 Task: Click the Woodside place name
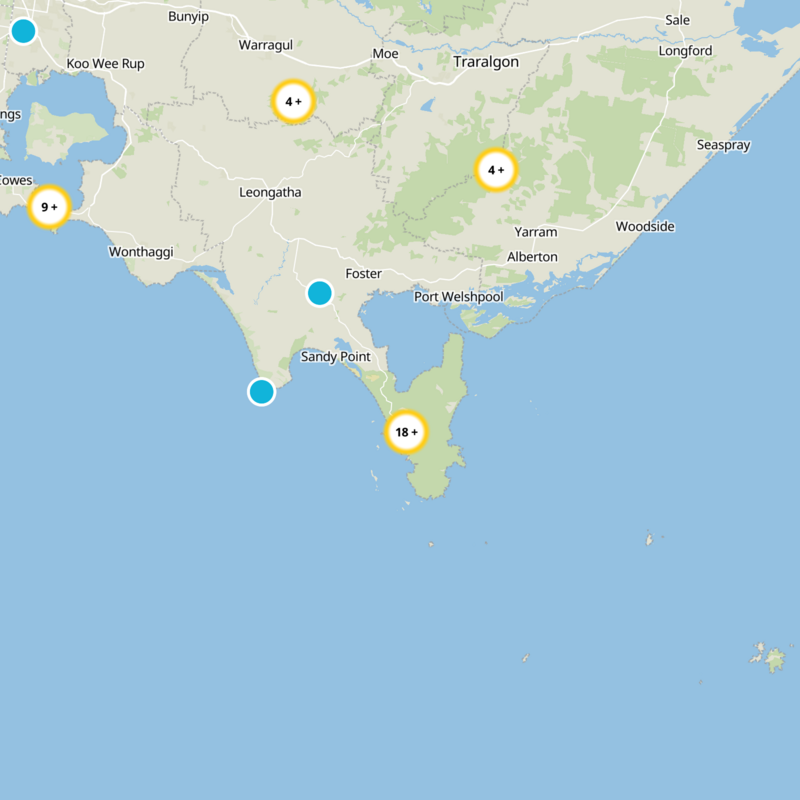pyautogui.click(x=646, y=227)
